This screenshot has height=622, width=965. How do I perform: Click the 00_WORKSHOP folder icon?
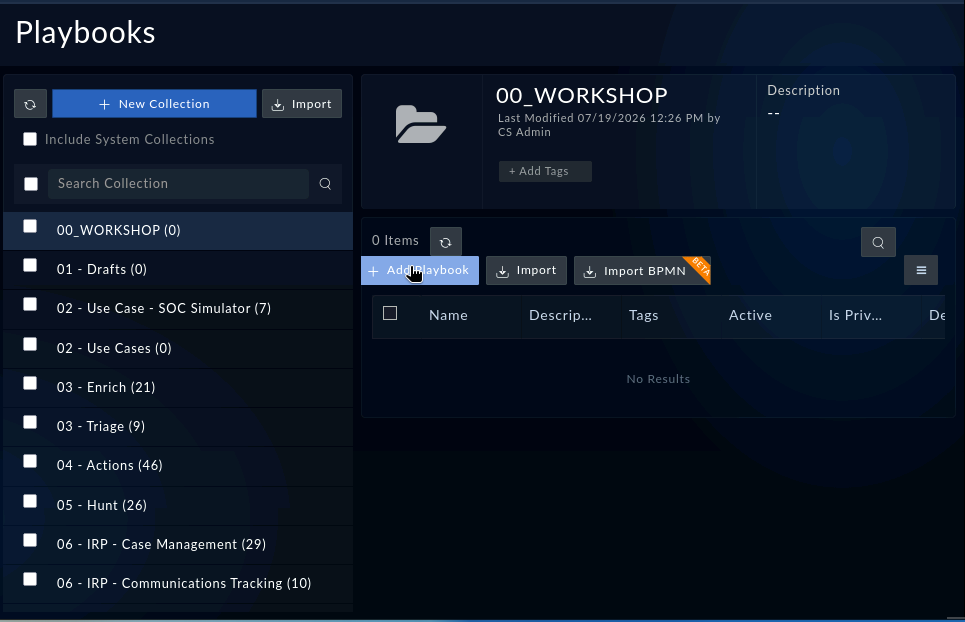coord(420,124)
